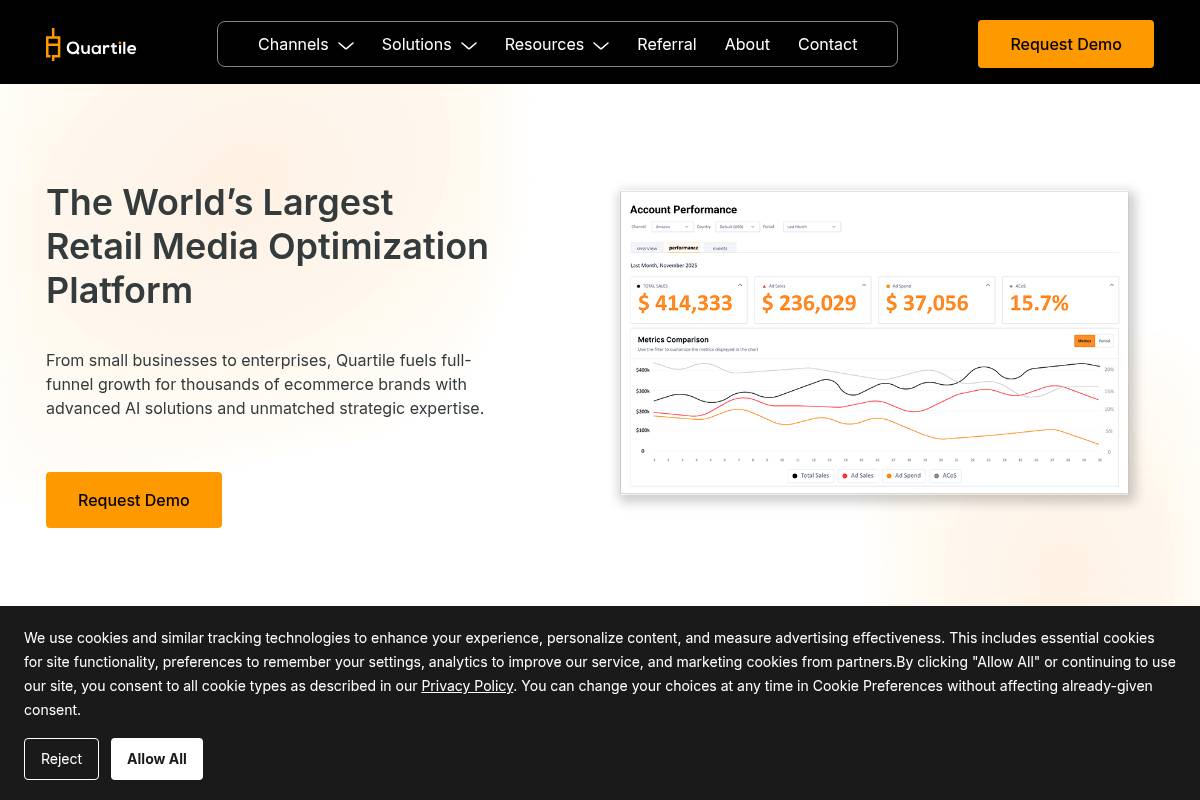Expand the Resources menu chevron
Screen dimensions: 1200x800
[x=601, y=45]
